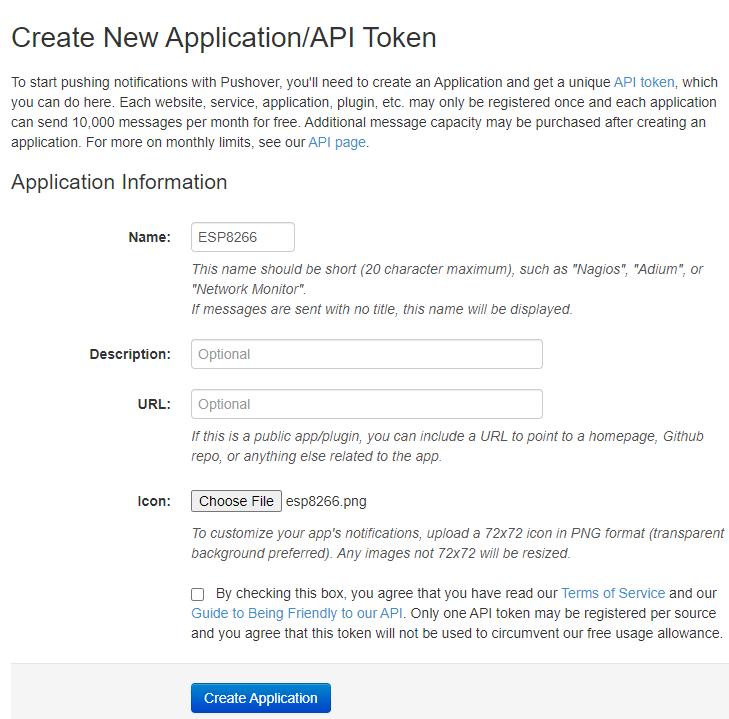Click the "By checking this box" agreement text

click(385, 593)
